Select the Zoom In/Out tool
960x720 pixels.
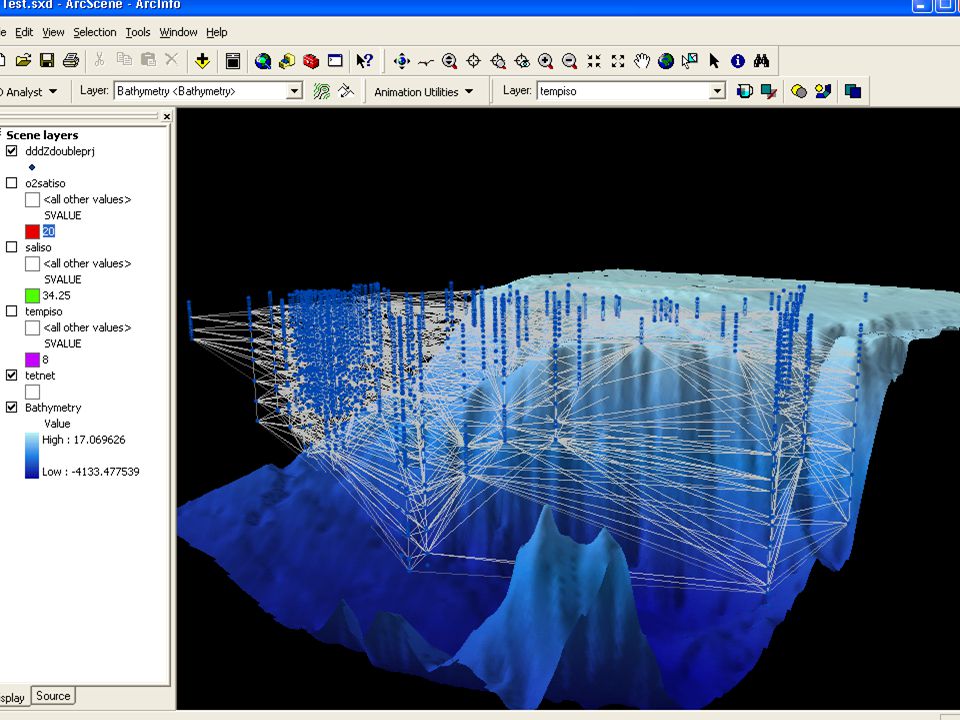coord(449,61)
